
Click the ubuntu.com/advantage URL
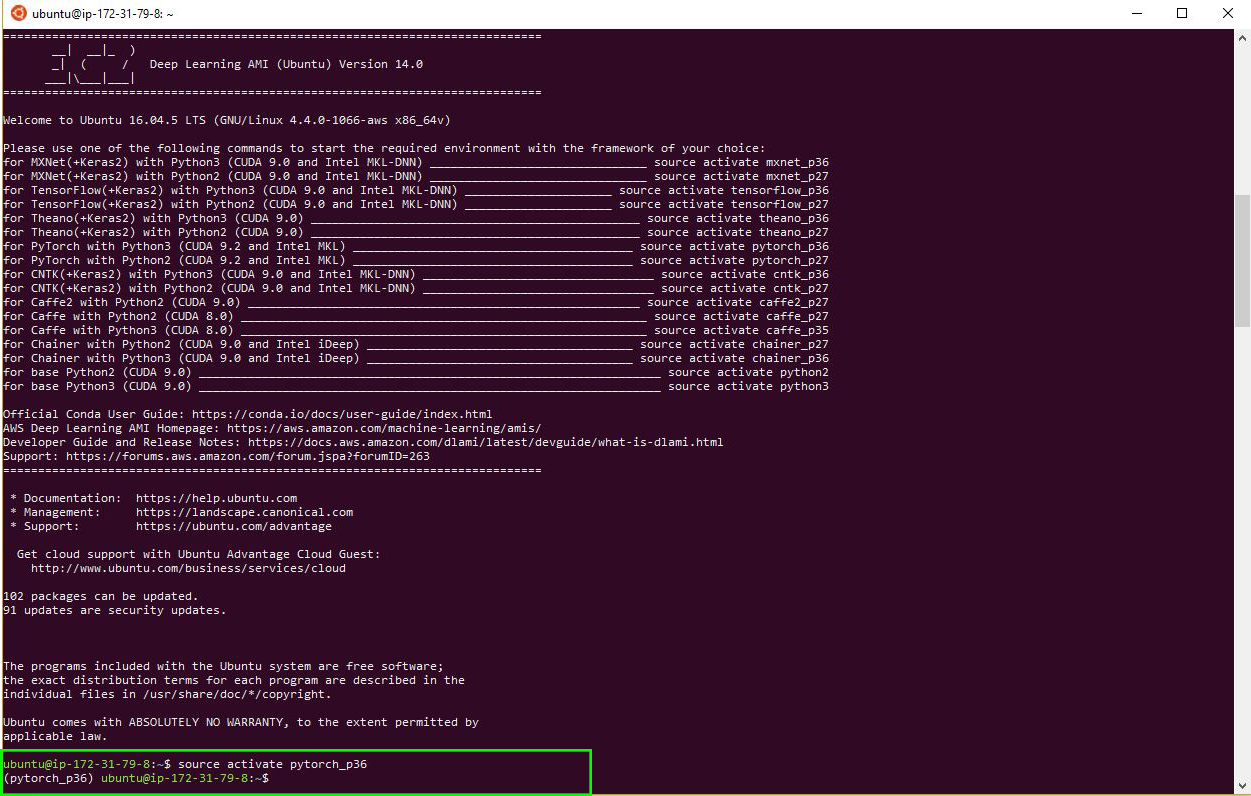[234, 526]
